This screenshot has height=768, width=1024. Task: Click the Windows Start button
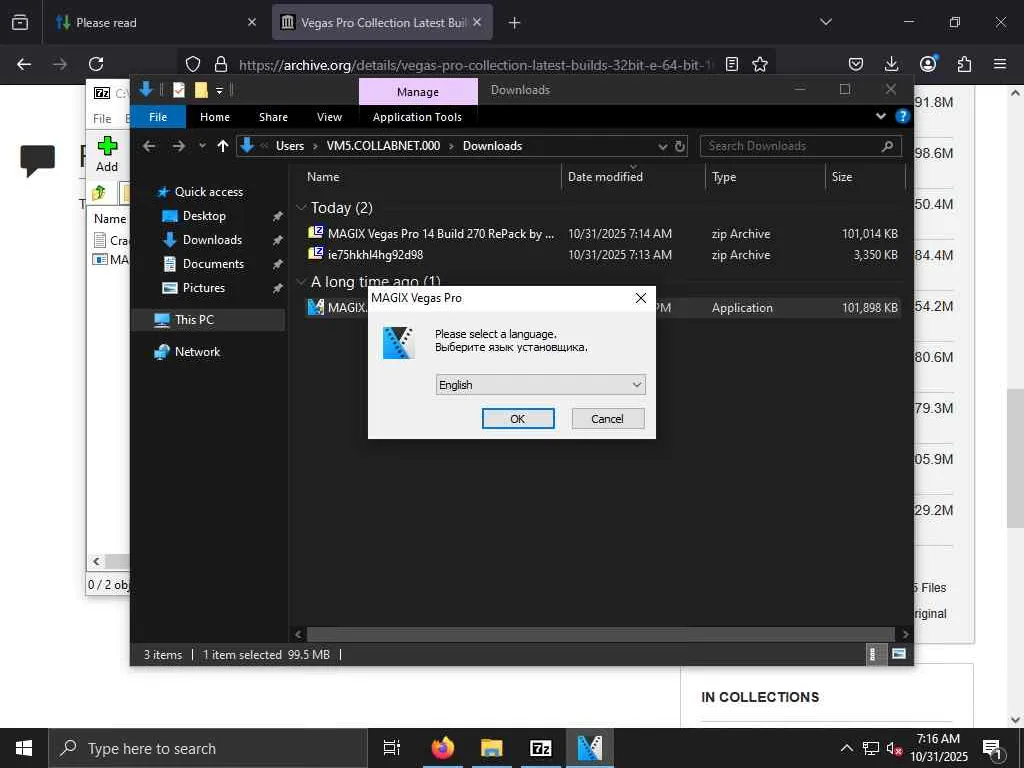[24, 748]
